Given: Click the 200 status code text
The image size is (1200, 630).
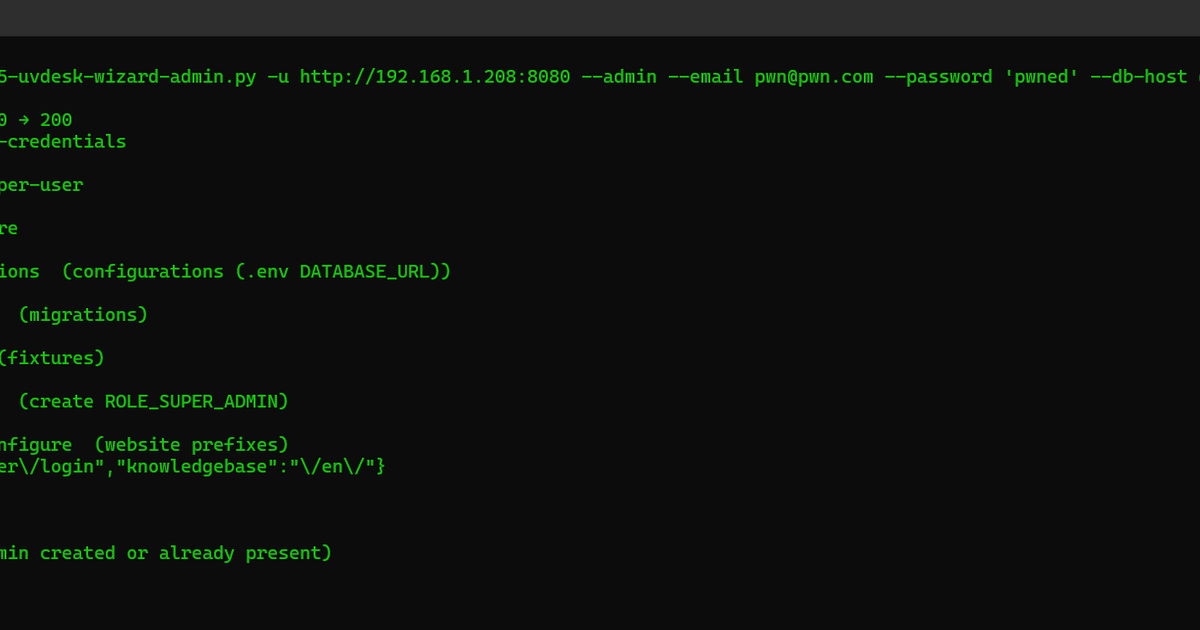Looking at the screenshot, I should pyautogui.click(x=56, y=120).
